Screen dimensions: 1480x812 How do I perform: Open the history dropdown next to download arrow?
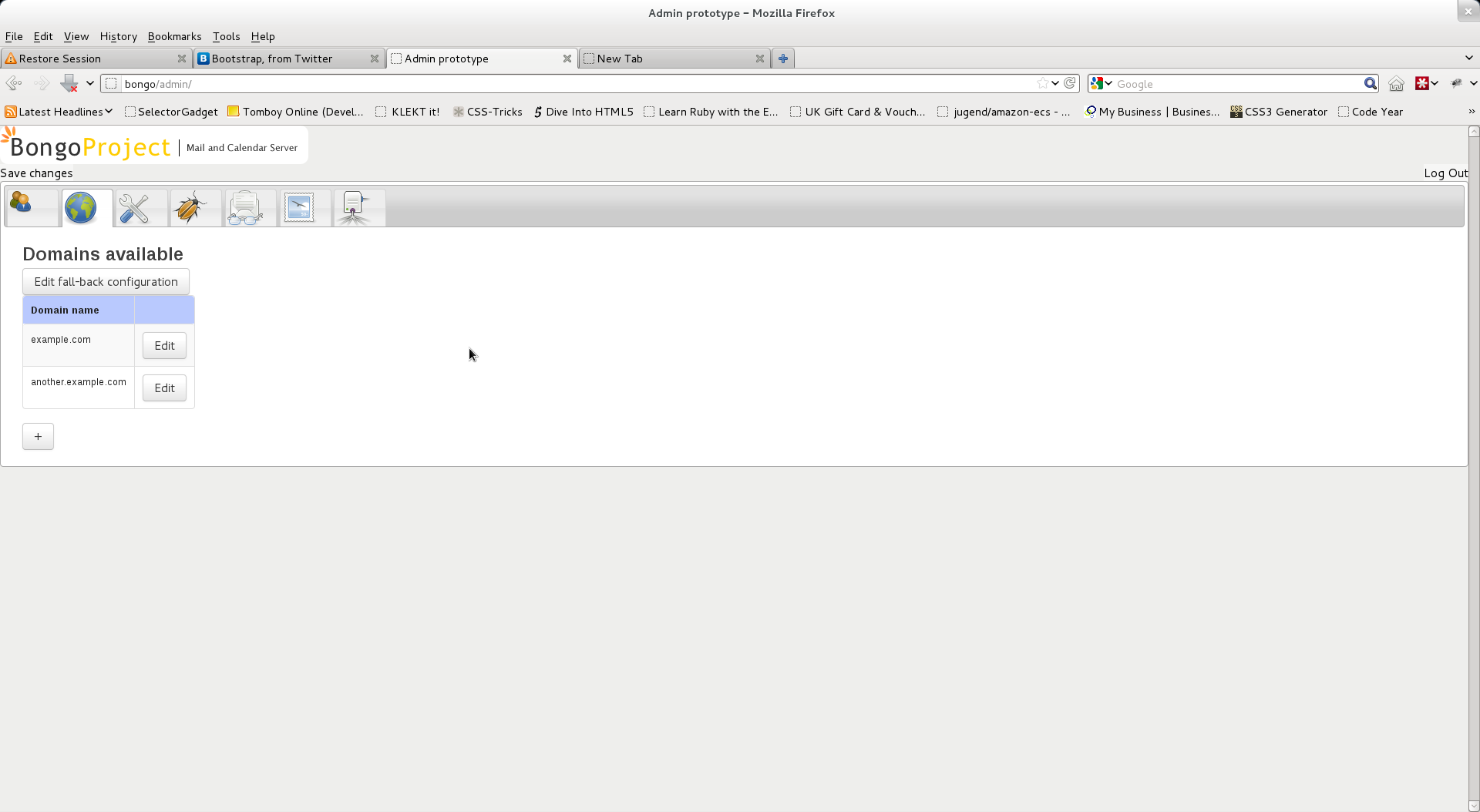pyautogui.click(x=89, y=83)
